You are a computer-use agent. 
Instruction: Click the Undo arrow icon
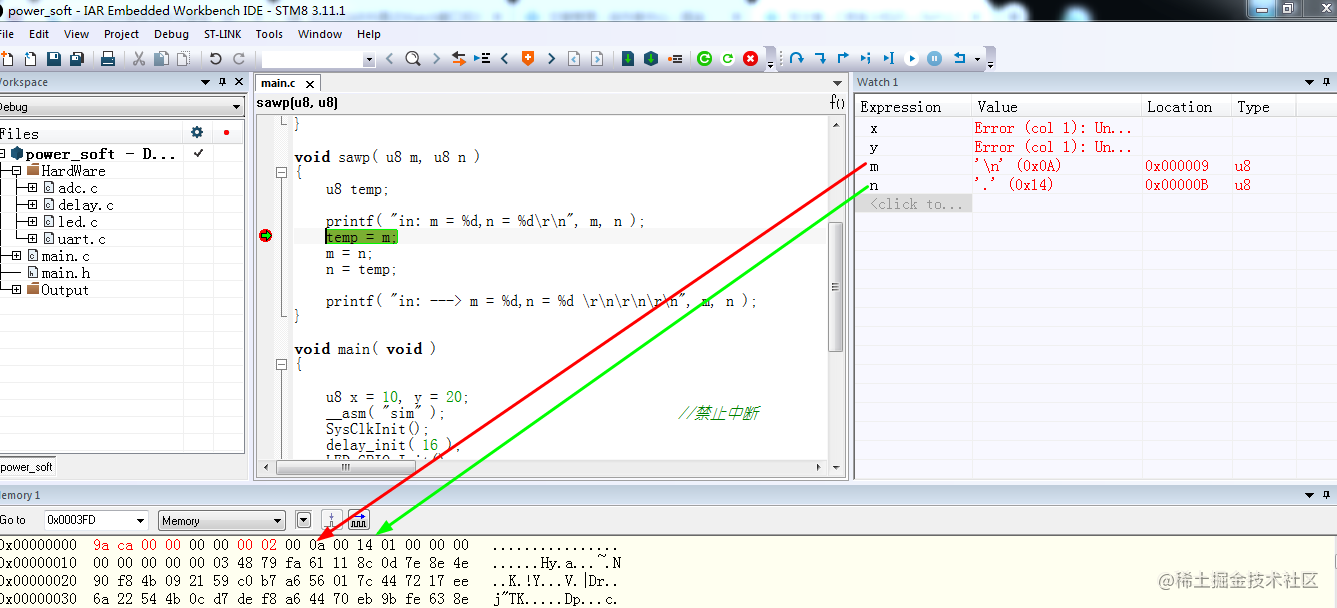coord(215,59)
